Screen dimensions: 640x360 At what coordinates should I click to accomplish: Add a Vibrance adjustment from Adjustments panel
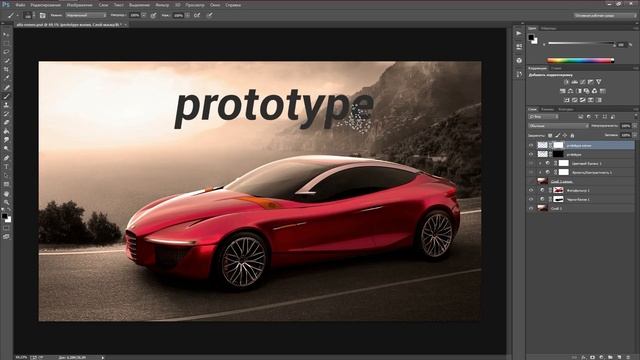point(599,82)
